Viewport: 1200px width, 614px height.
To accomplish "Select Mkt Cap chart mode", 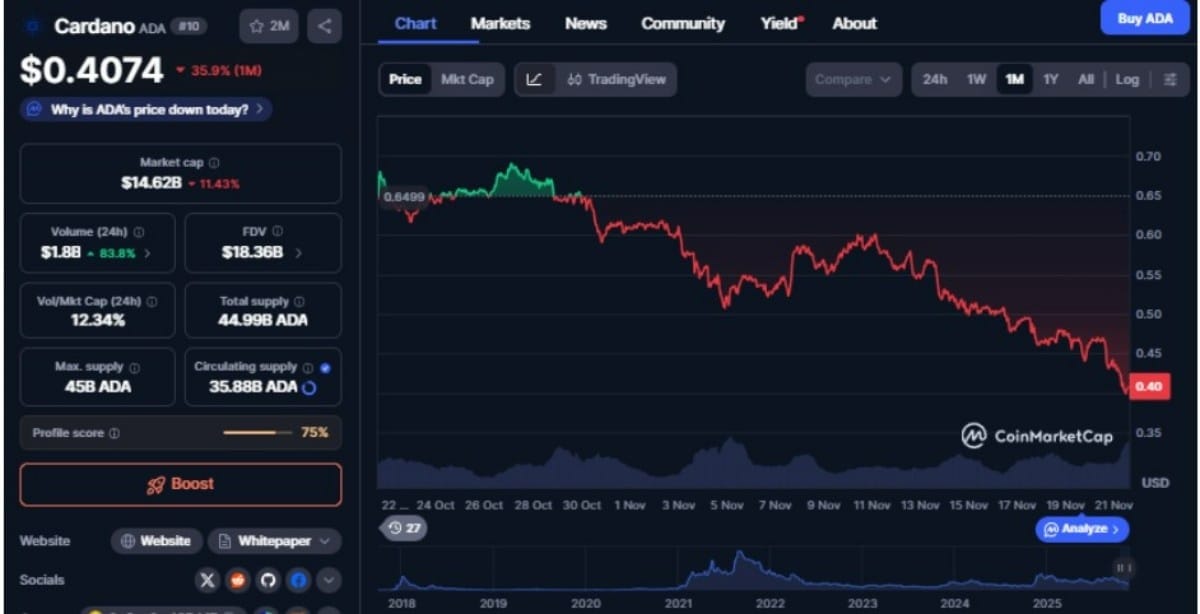I will [x=467, y=79].
